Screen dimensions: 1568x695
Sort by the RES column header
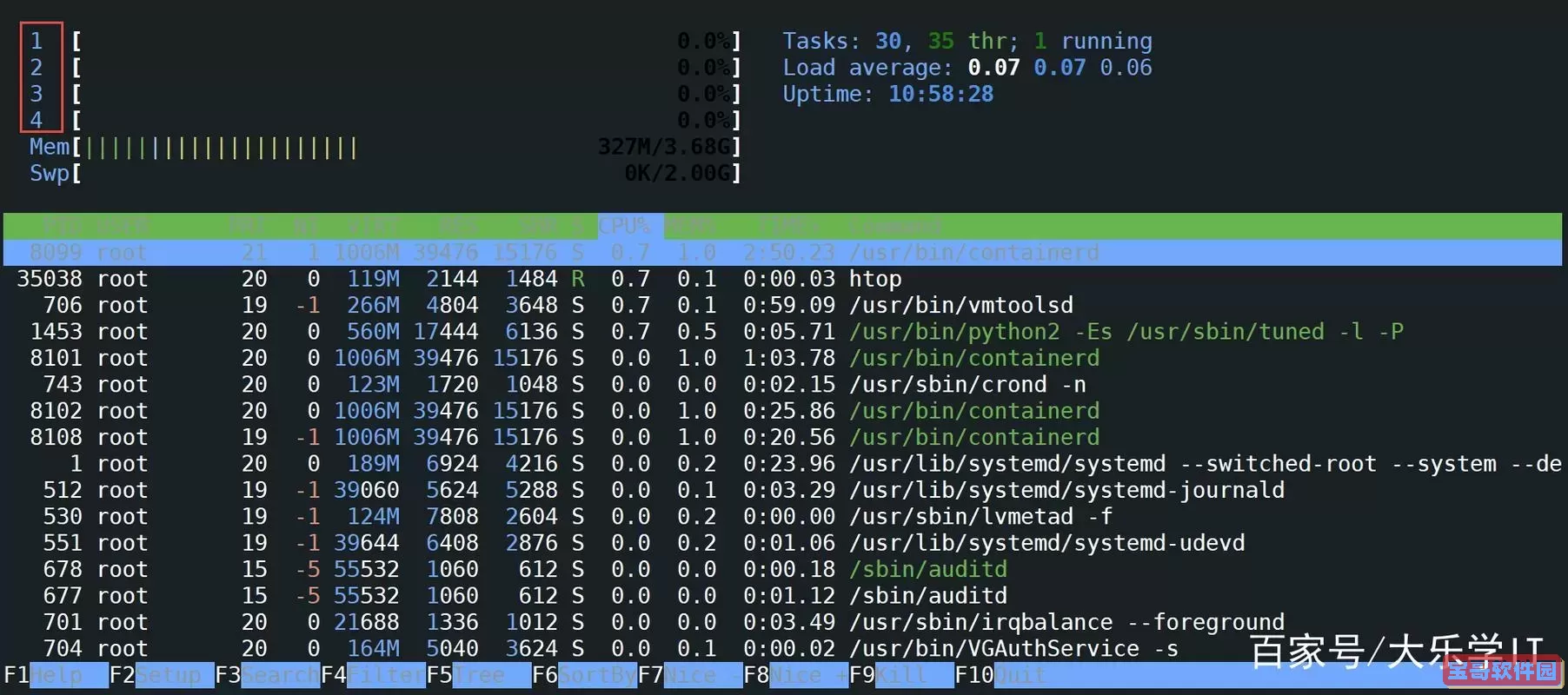coord(459,226)
